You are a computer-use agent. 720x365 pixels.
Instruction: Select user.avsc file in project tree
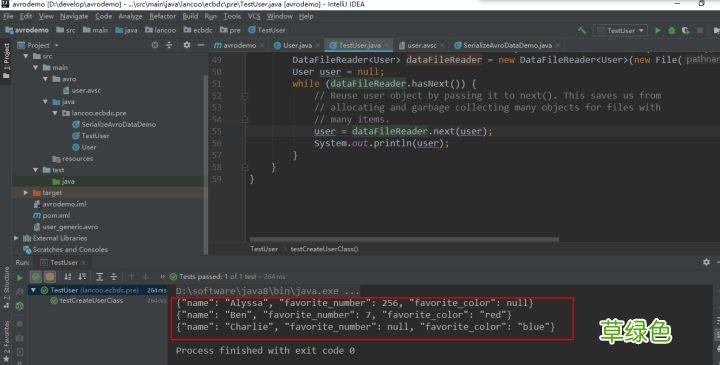[x=82, y=90]
